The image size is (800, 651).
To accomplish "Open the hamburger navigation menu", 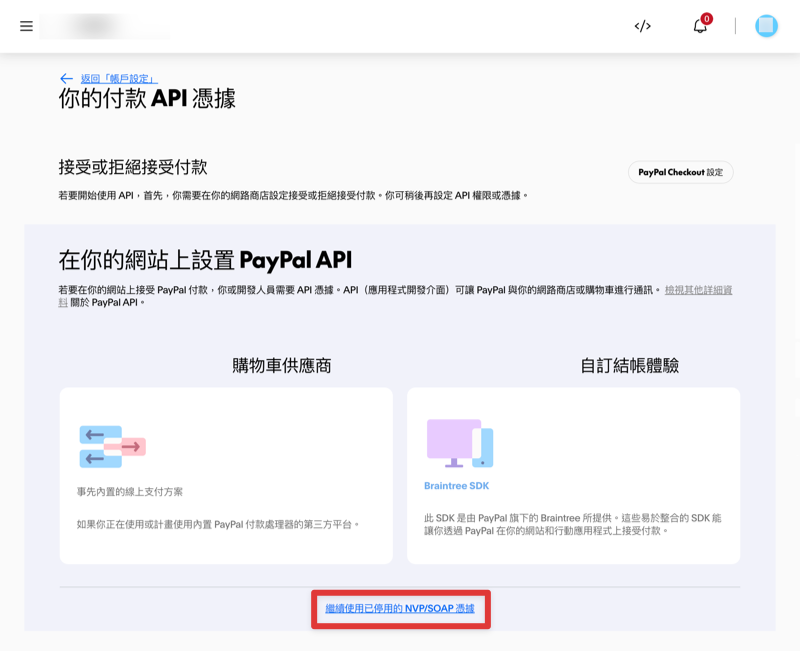I will click(x=26, y=26).
